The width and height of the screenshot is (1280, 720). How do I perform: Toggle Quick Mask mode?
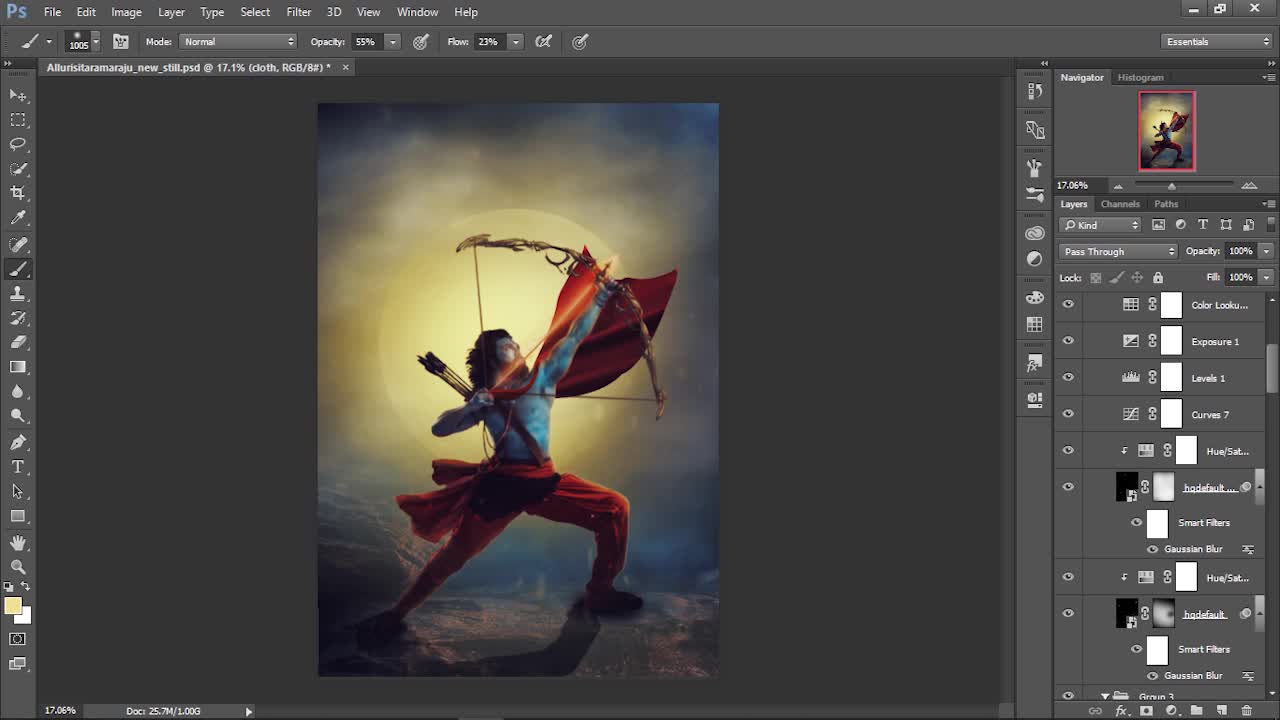point(18,639)
